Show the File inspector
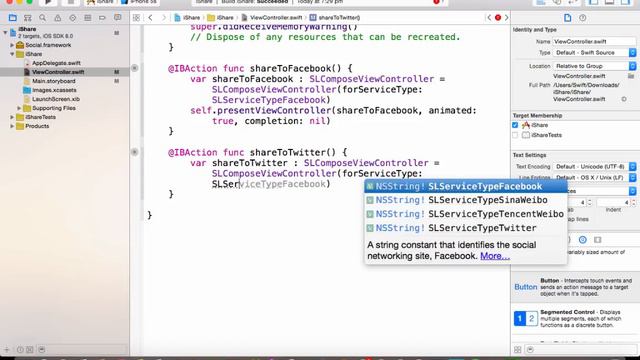Viewport: 640px width, 360px height. click(567, 18)
